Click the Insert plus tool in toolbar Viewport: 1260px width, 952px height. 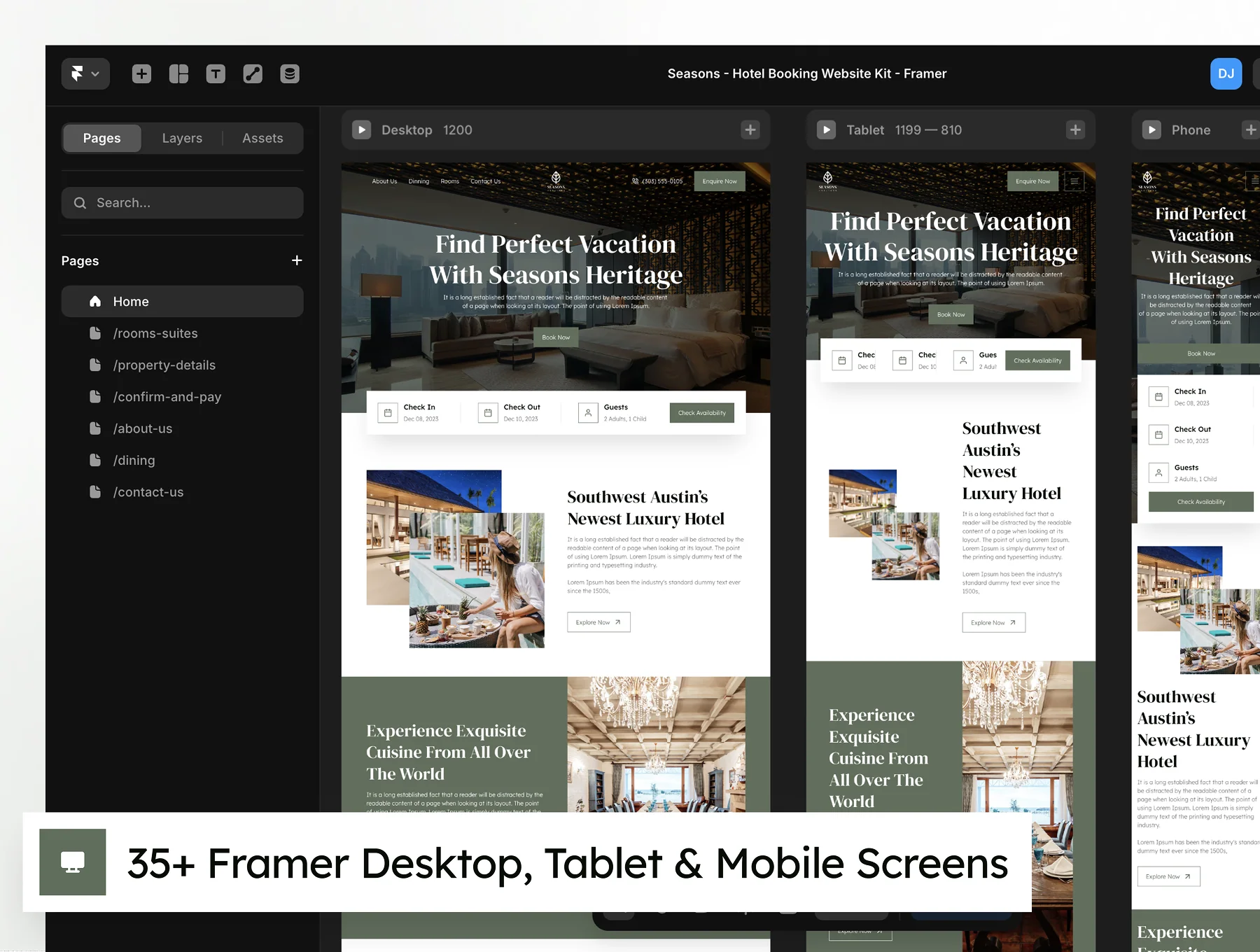coord(141,73)
